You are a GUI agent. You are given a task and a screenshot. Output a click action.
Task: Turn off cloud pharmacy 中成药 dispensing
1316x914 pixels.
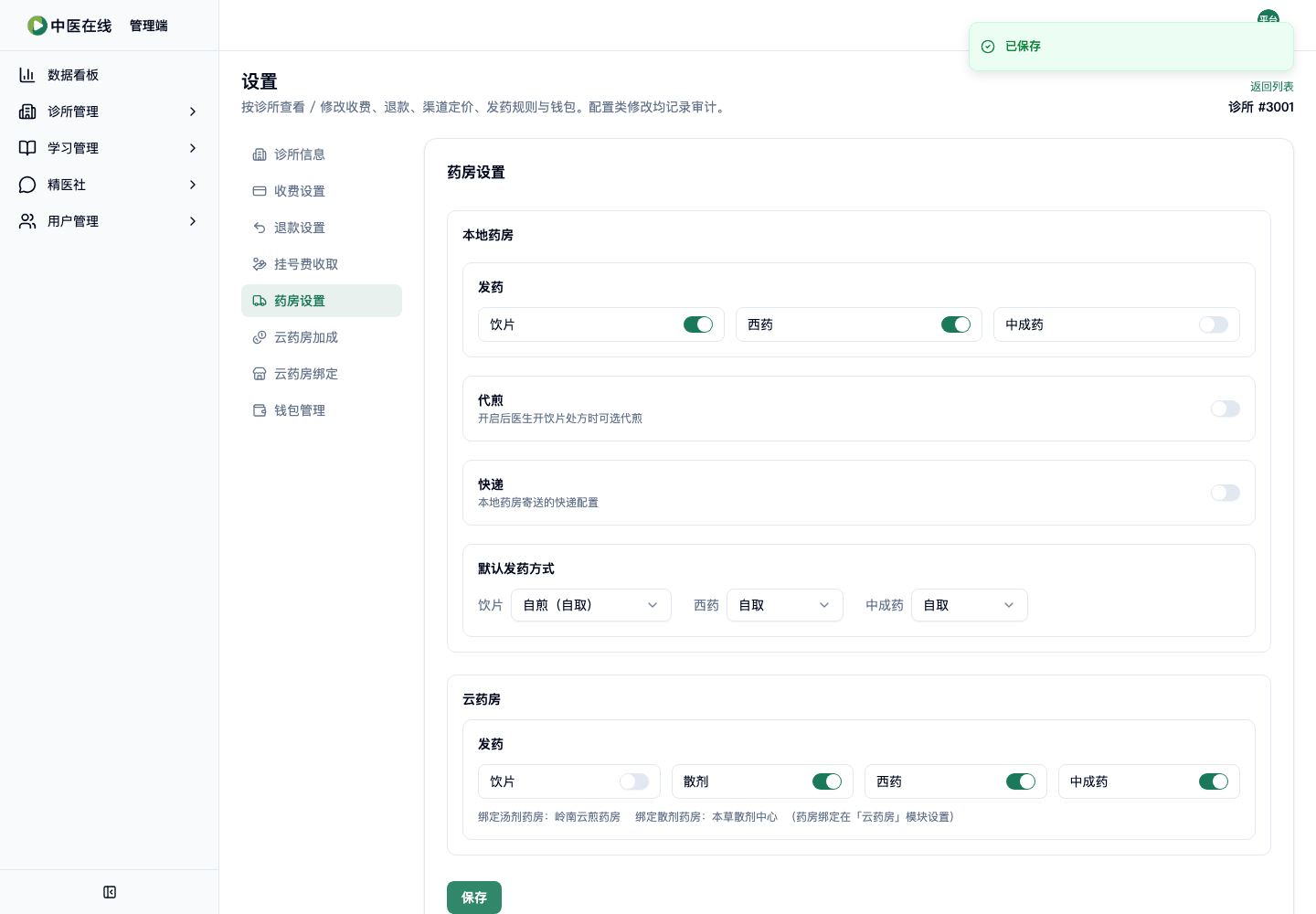(1214, 781)
